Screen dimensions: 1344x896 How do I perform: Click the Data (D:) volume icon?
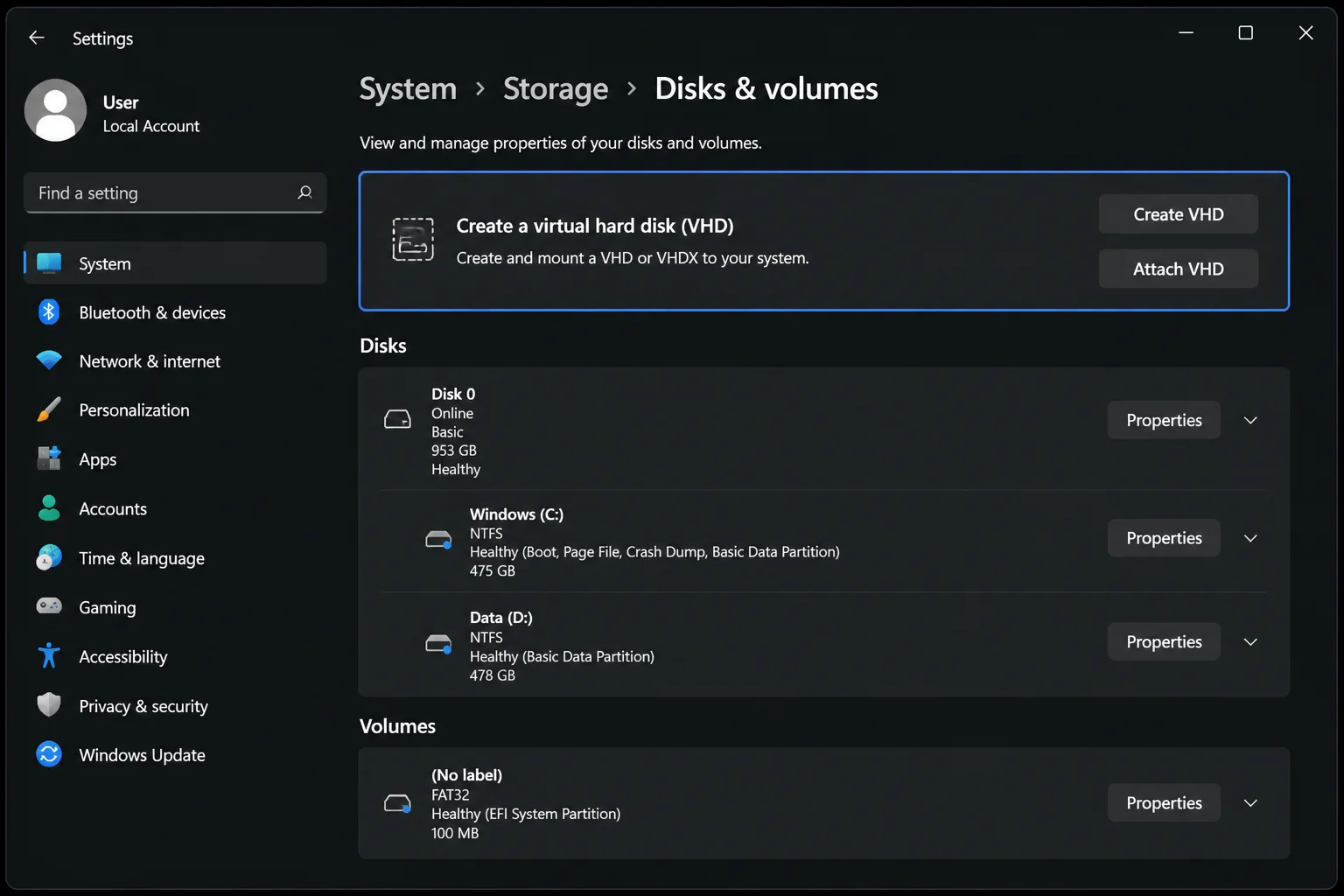coord(438,644)
